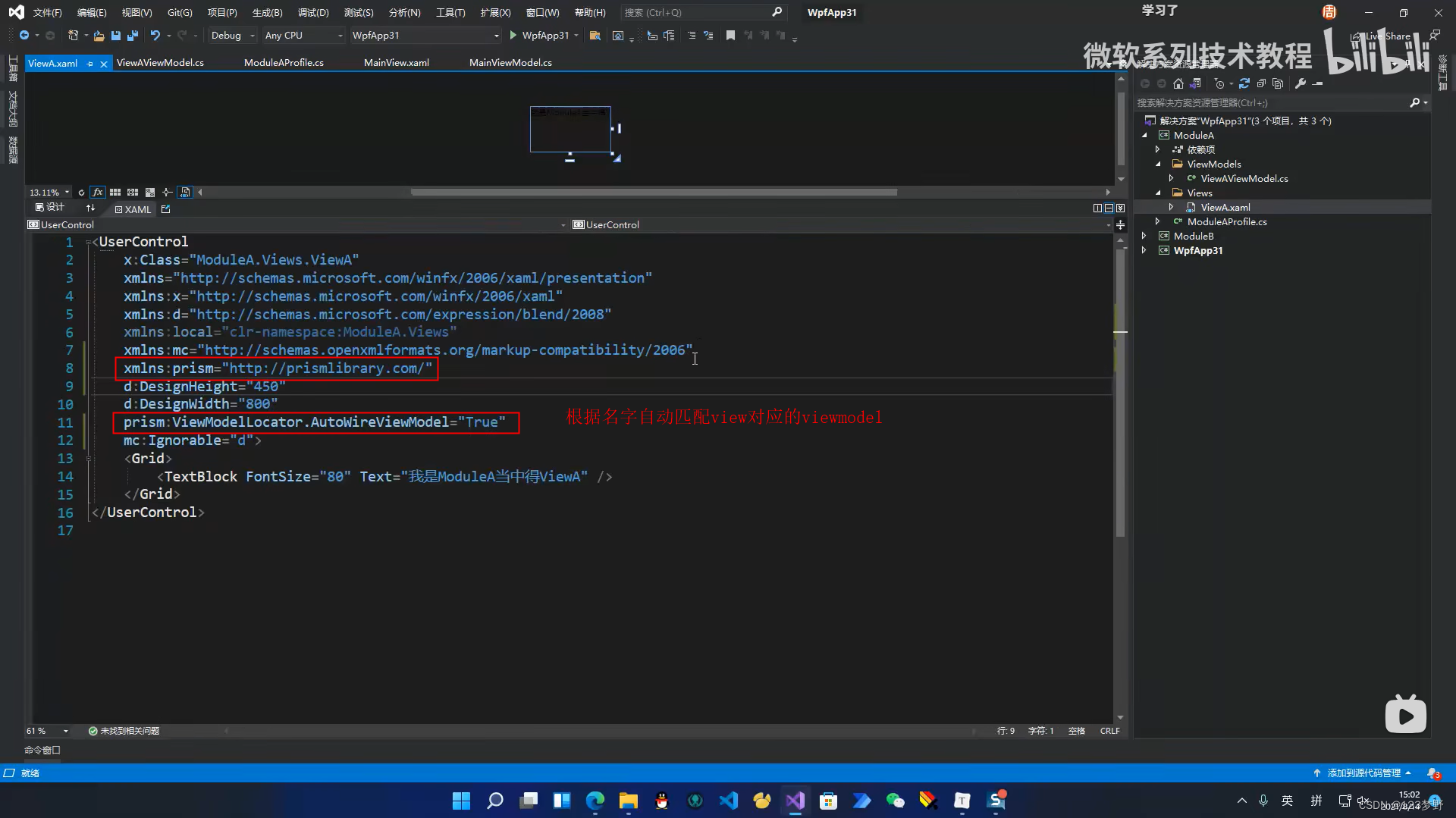Collapse all nodes in Solution Explorer
1456x818 pixels.
pyautogui.click(x=1261, y=83)
